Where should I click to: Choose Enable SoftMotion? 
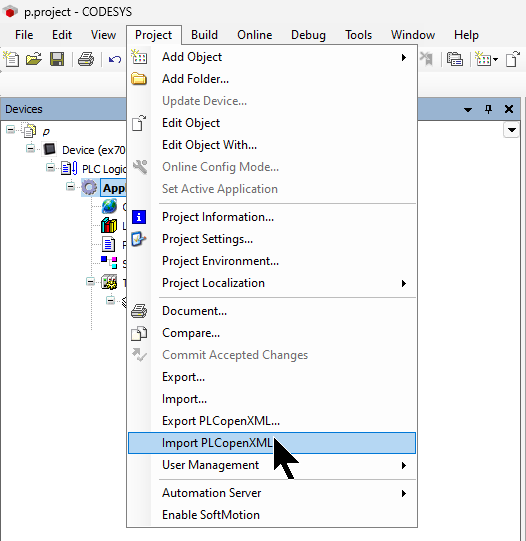(272, 515)
